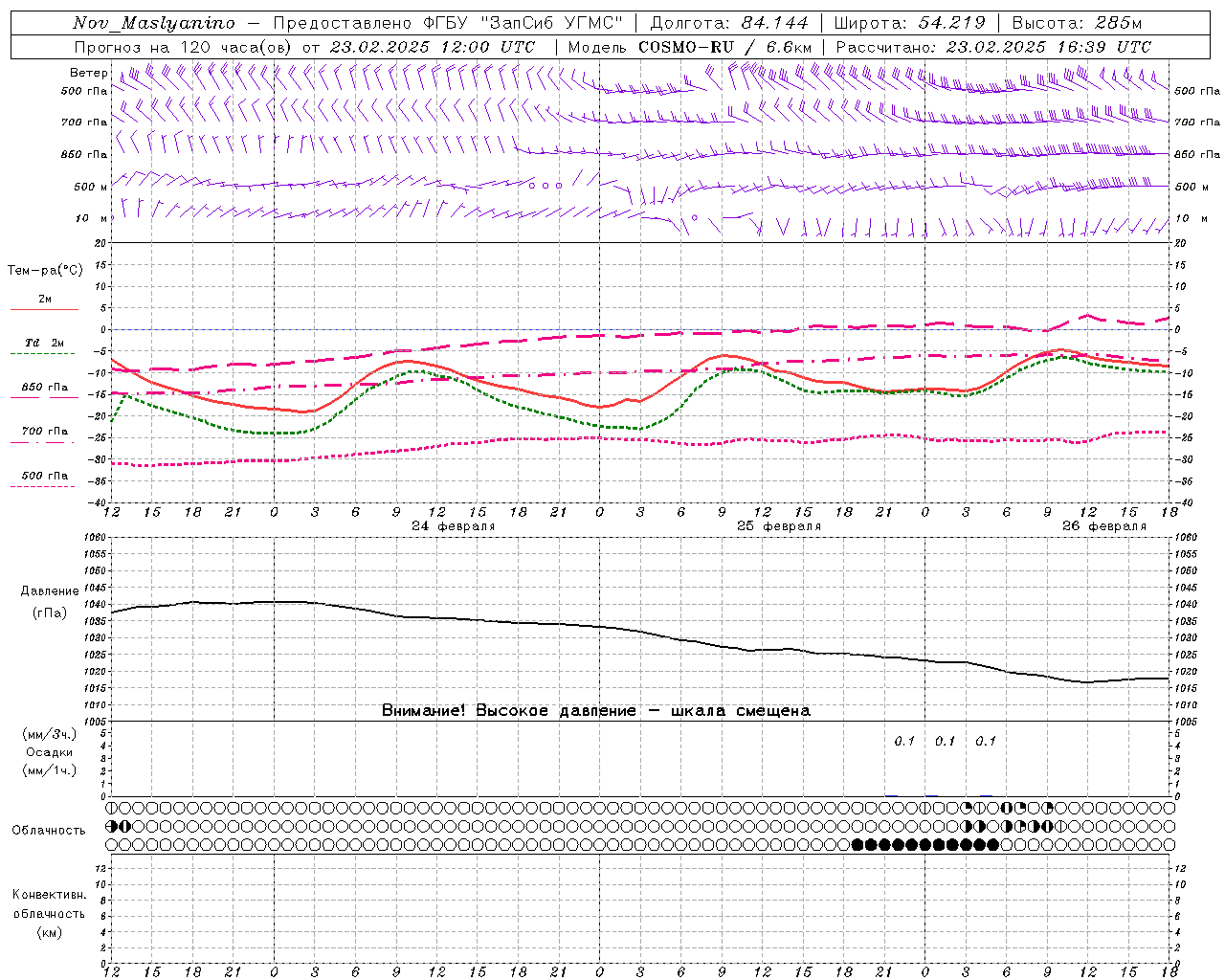Click the Ветер wind panel label

(x=88, y=73)
